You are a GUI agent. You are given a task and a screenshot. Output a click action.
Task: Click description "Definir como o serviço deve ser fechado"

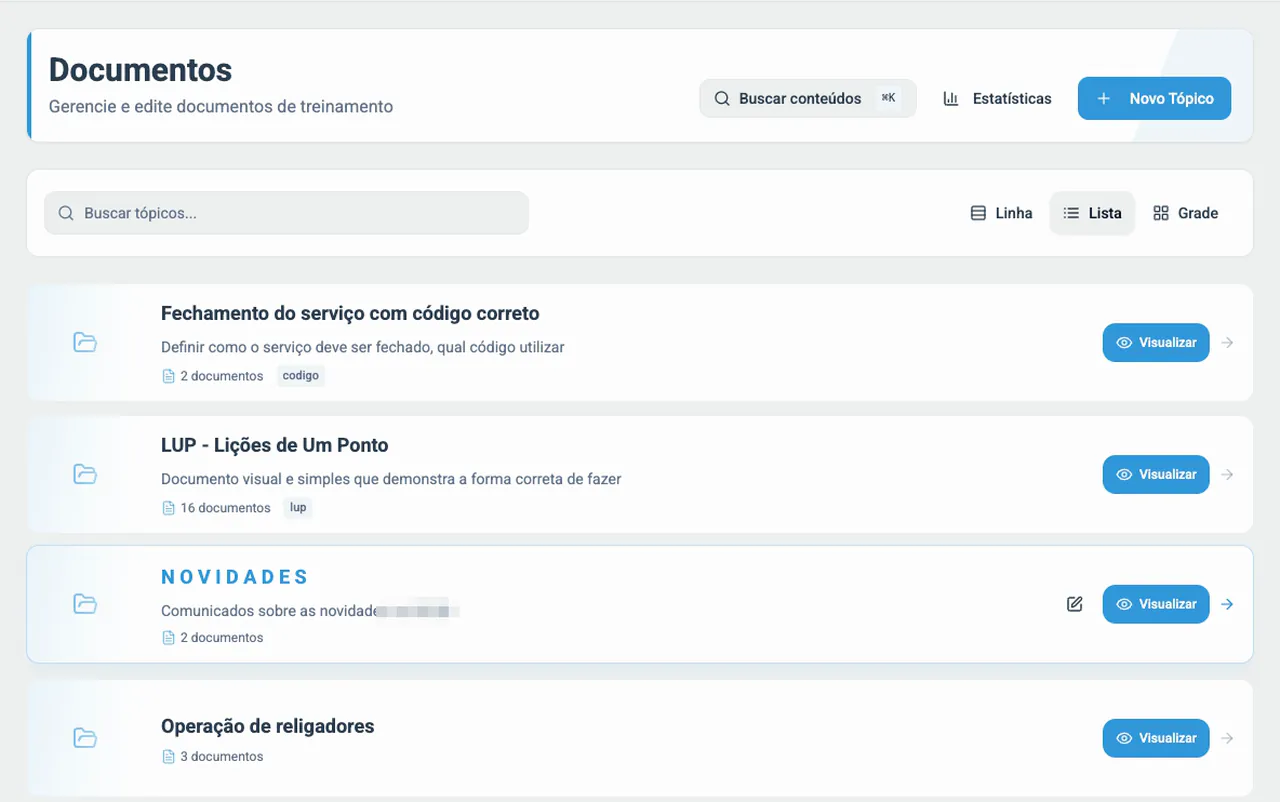coord(363,347)
